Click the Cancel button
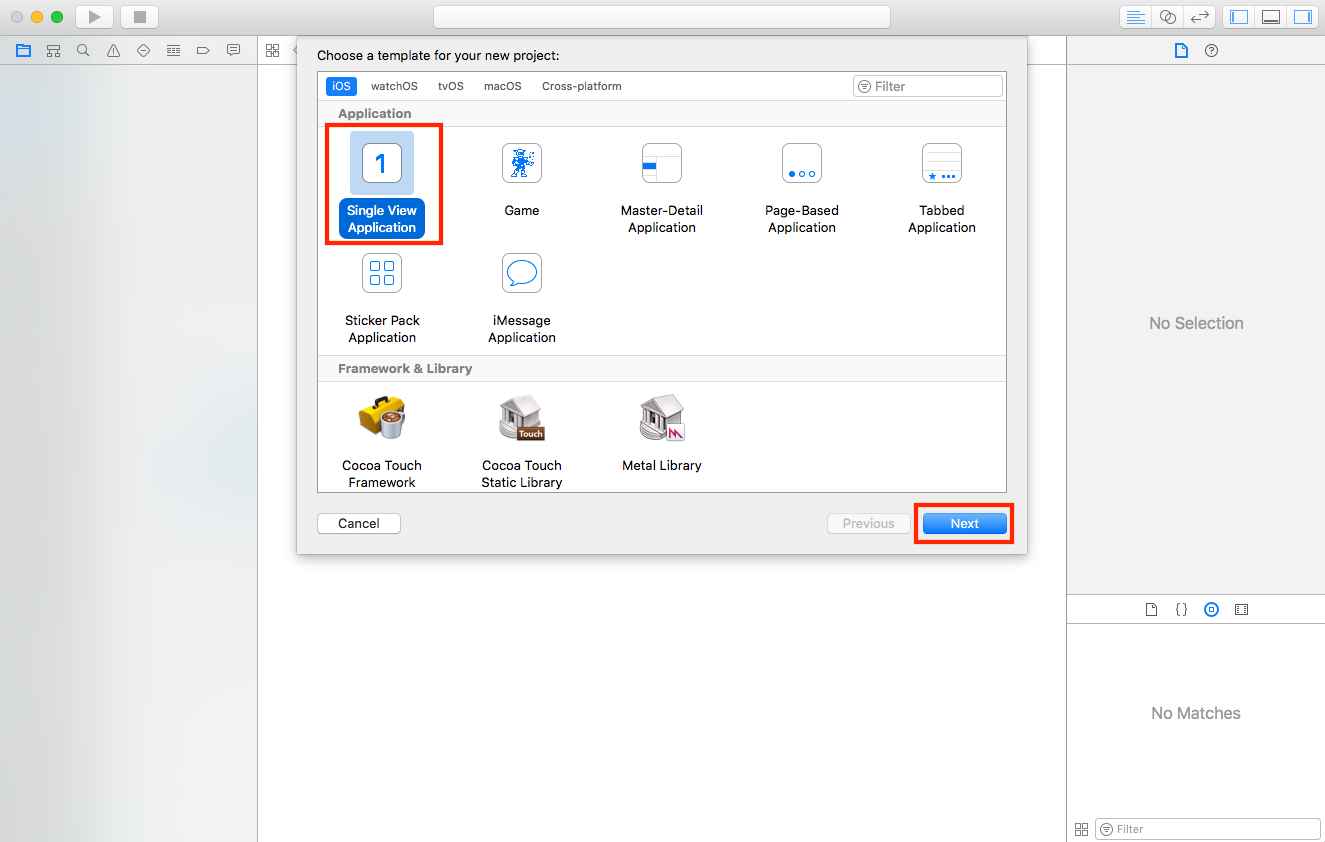The width and height of the screenshot is (1325, 842). click(x=359, y=523)
